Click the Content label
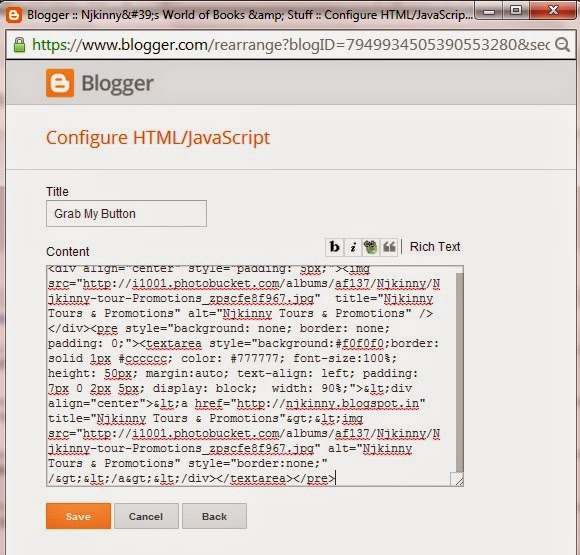The image size is (580, 555). (x=68, y=252)
